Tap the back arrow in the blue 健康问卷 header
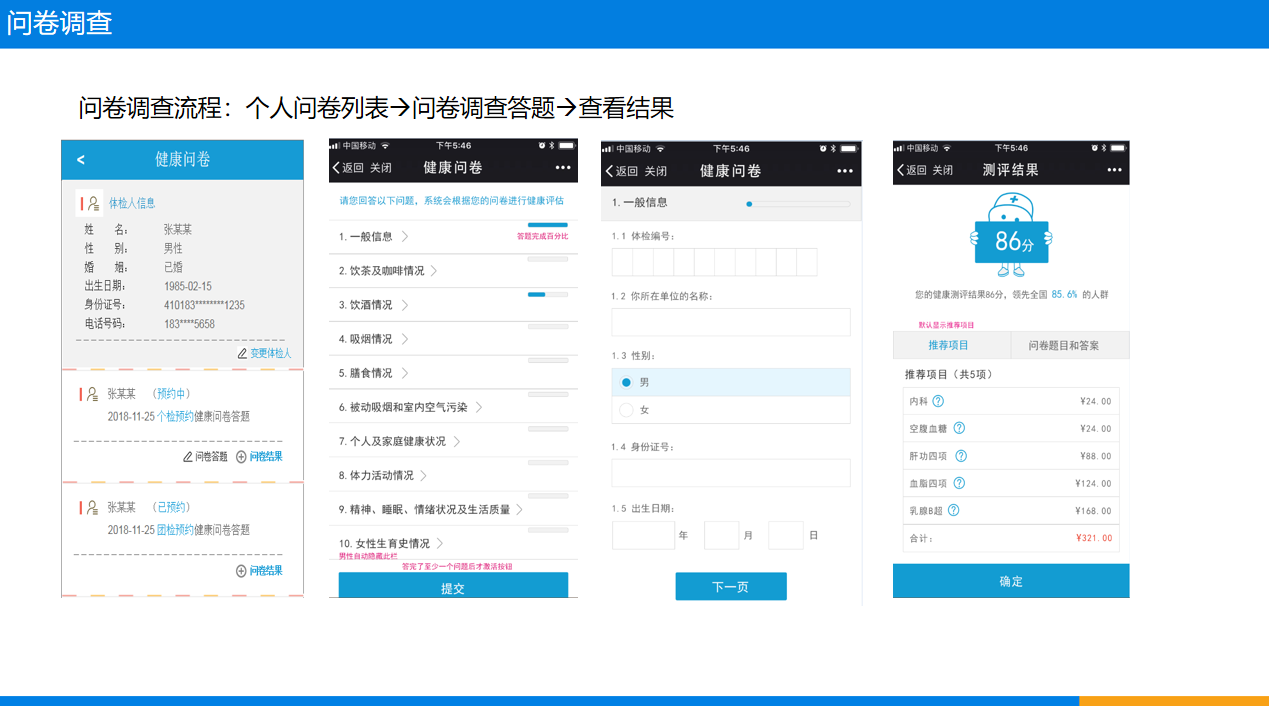Screen dimensions: 1269x706 [x=81, y=160]
